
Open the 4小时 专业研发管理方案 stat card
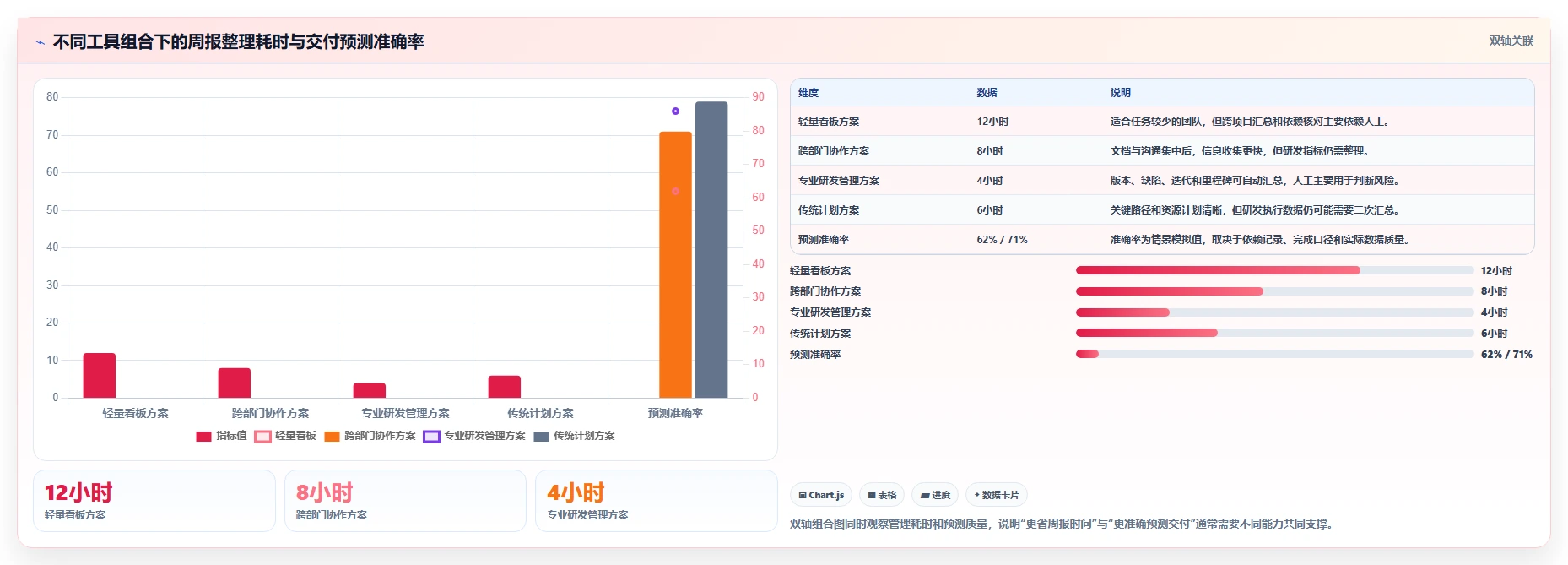[x=657, y=501]
